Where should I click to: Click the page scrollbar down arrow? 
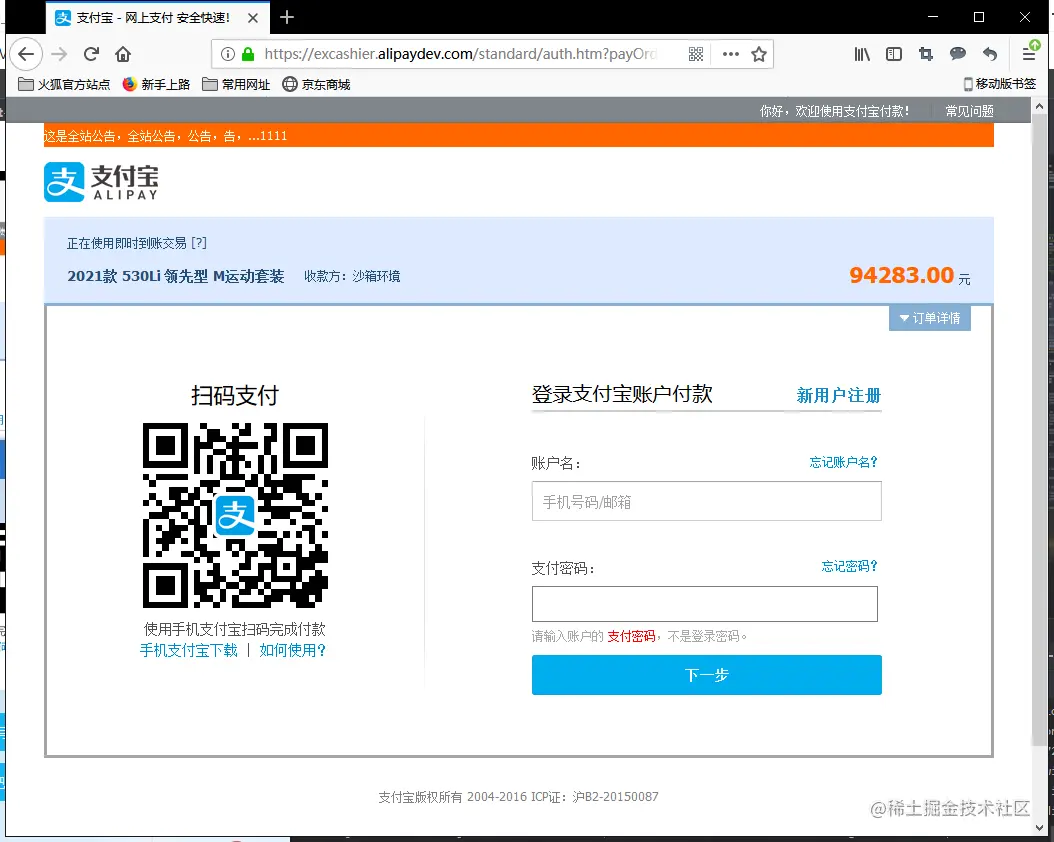[x=1039, y=828]
